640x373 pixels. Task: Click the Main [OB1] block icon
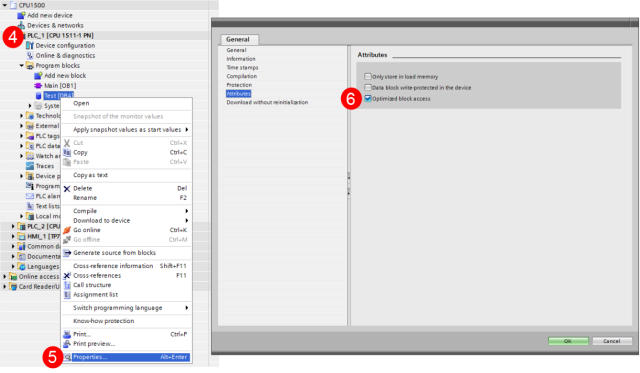pyautogui.click(x=38, y=86)
